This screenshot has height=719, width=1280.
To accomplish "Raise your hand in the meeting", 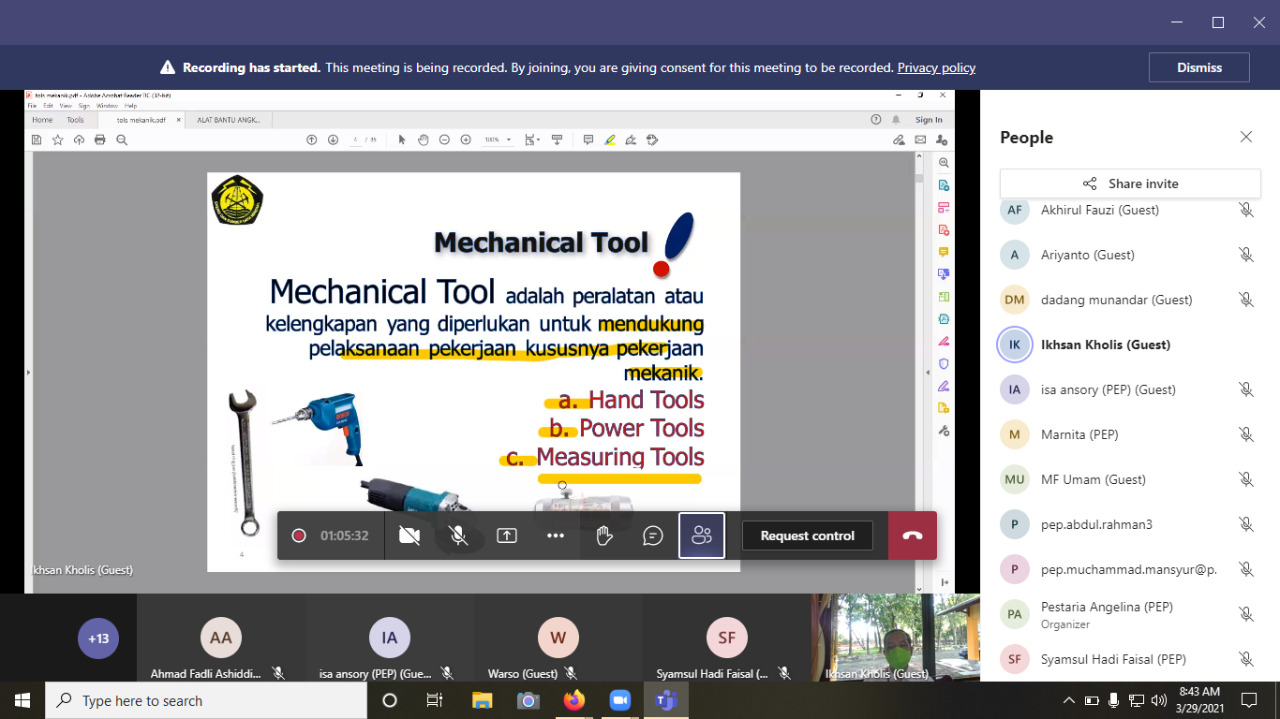I will (604, 536).
